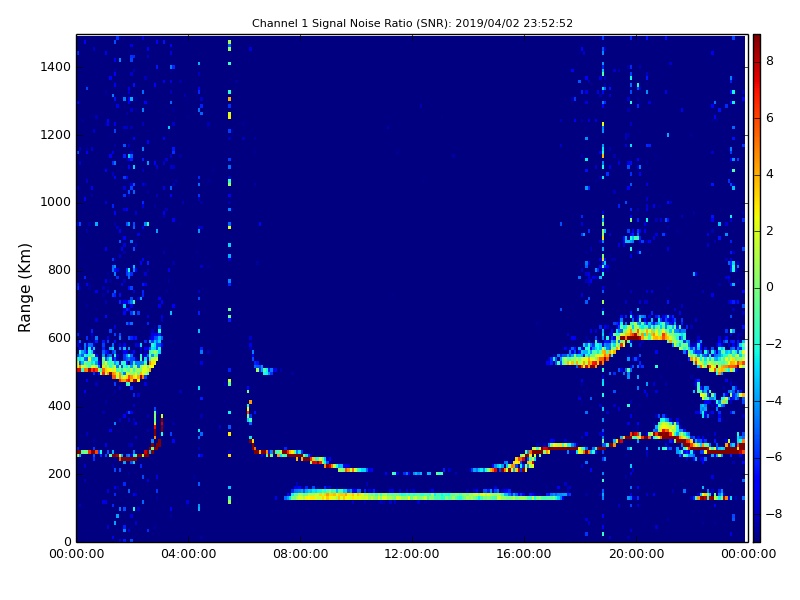The height and width of the screenshot is (600, 800).
Task: Click the long horizontal echo layer near 130 km
Action: click(x=428, y=494)
